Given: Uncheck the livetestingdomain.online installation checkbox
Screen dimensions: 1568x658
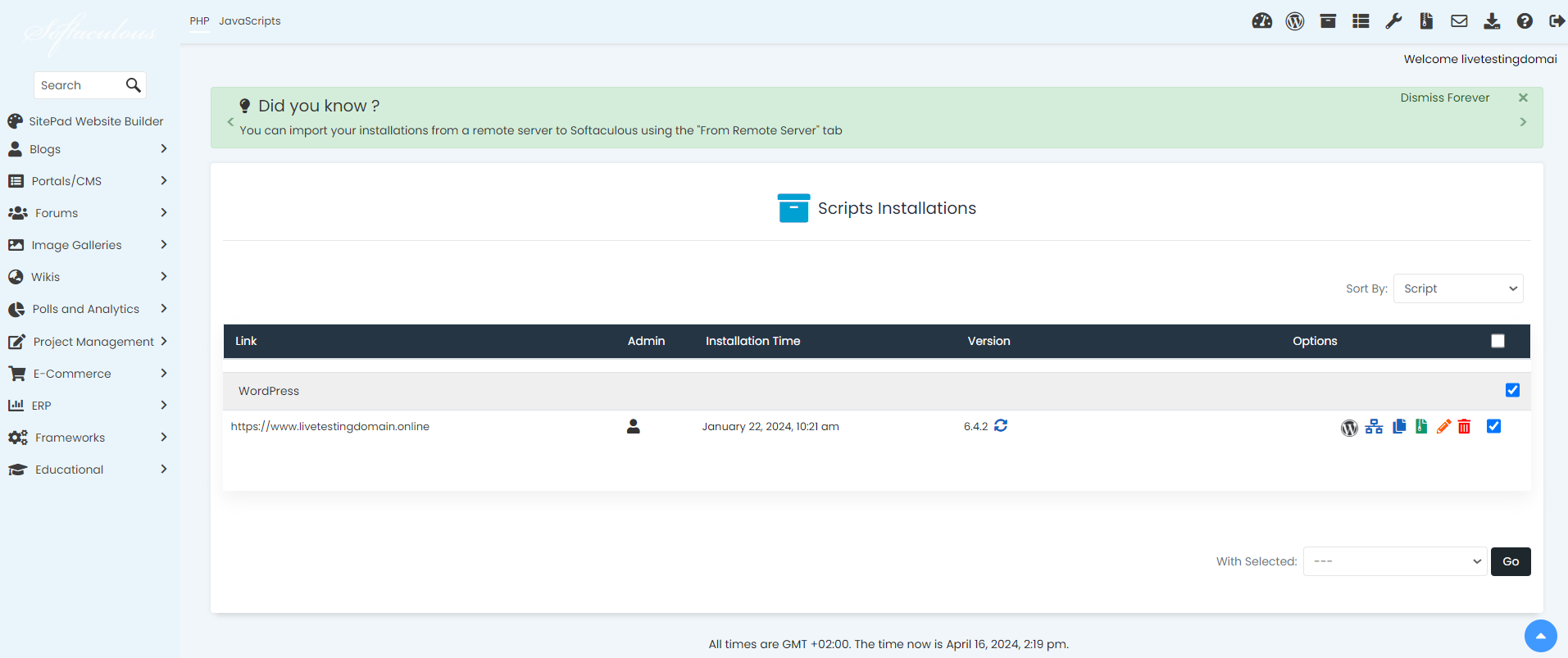Looking at the screenshot, I should [1493, 426].
